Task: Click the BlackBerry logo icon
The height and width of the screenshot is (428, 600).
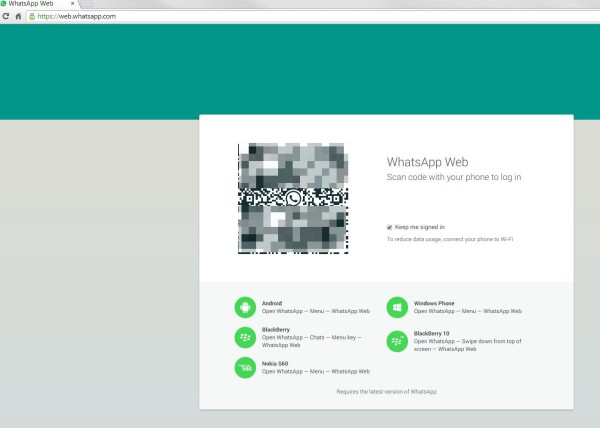Action: point(245,337)
